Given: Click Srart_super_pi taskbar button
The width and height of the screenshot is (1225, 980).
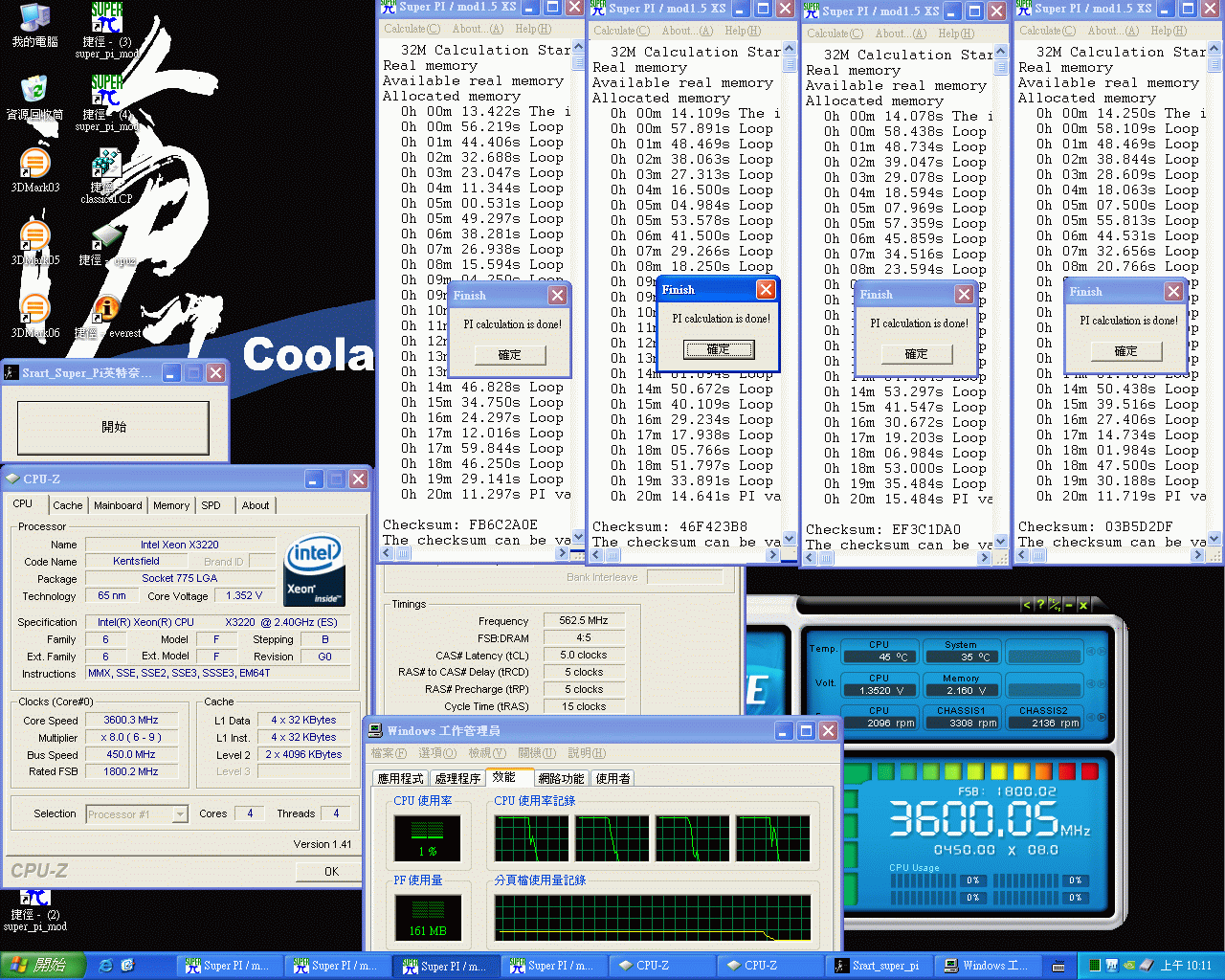Looking at the screenshot, I should point(880,966).
